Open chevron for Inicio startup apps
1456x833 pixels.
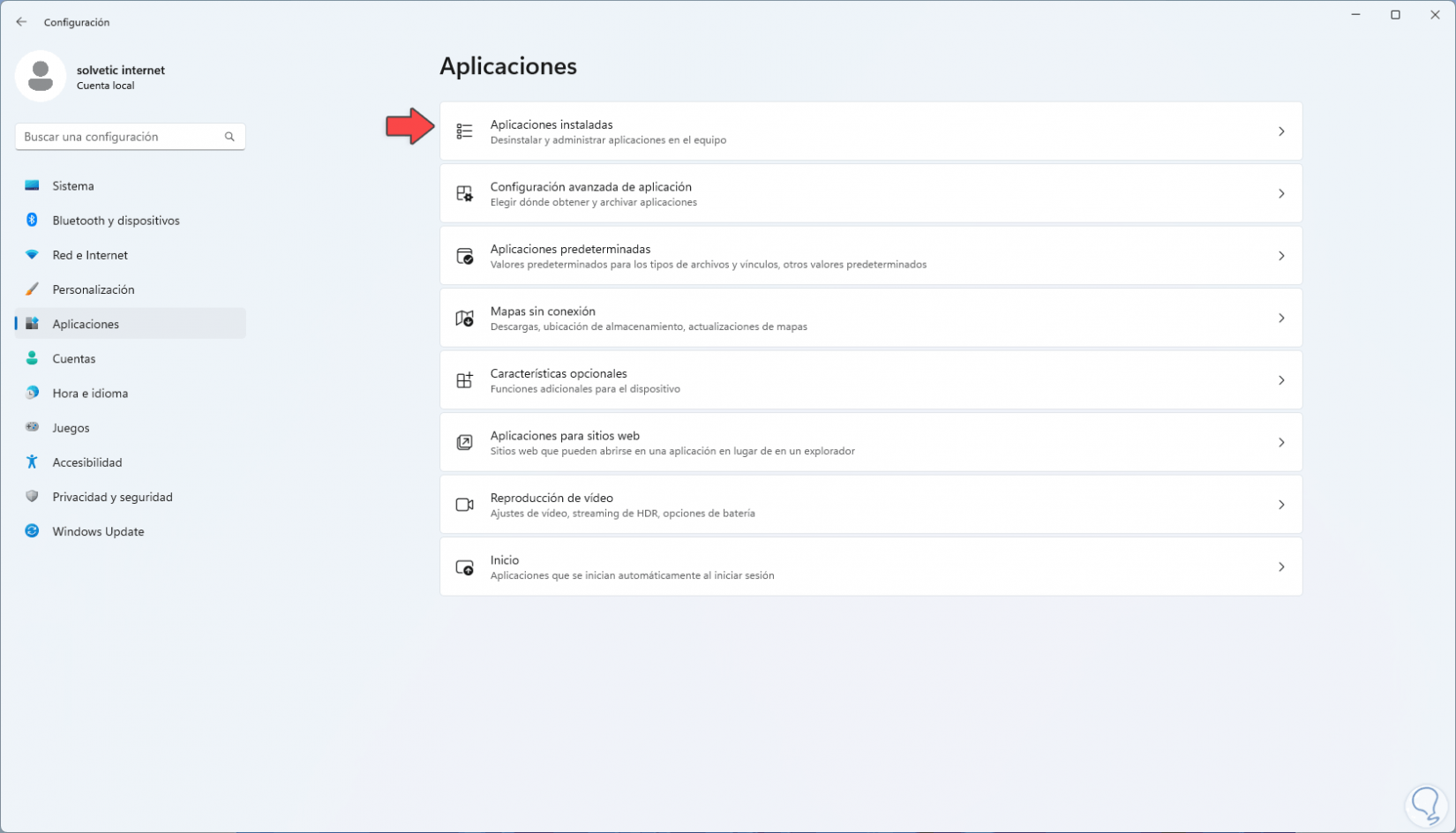pos(1281,567)
